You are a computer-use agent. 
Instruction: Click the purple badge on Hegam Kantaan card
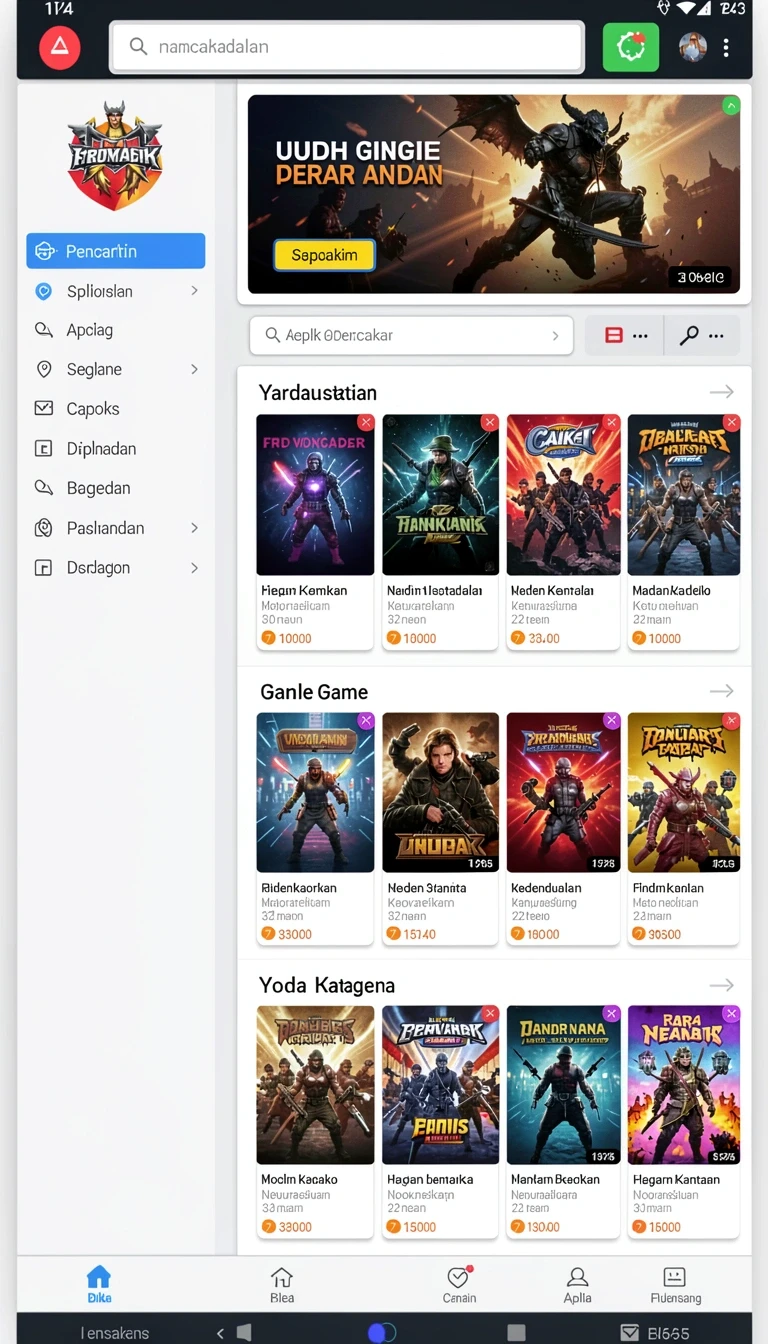(732, 1014)
